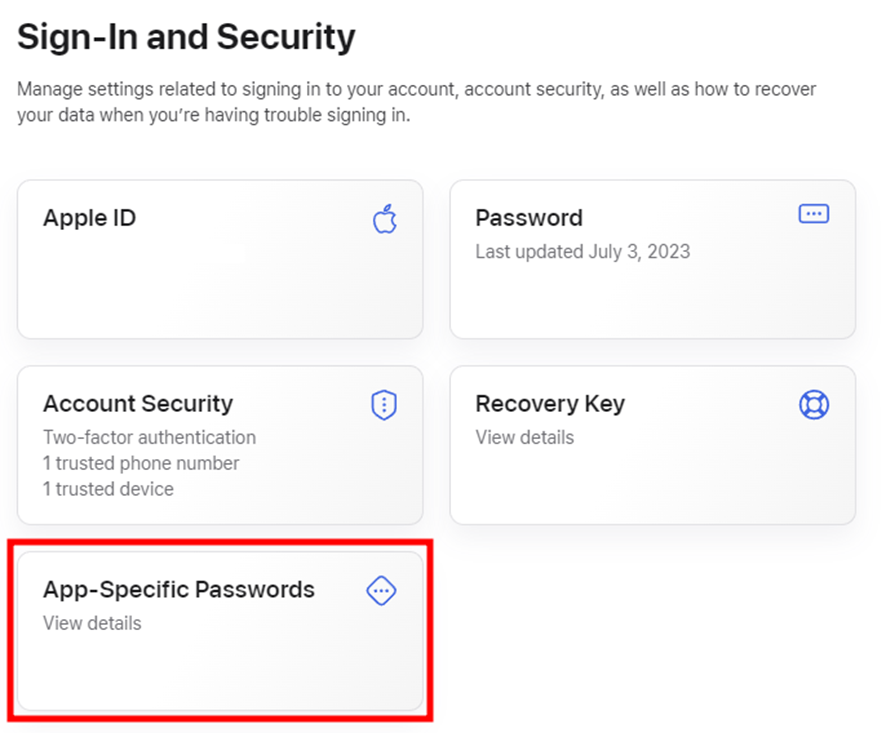Select the 1 trusted phone number line
886x733 pixels.
pos(141,463)
